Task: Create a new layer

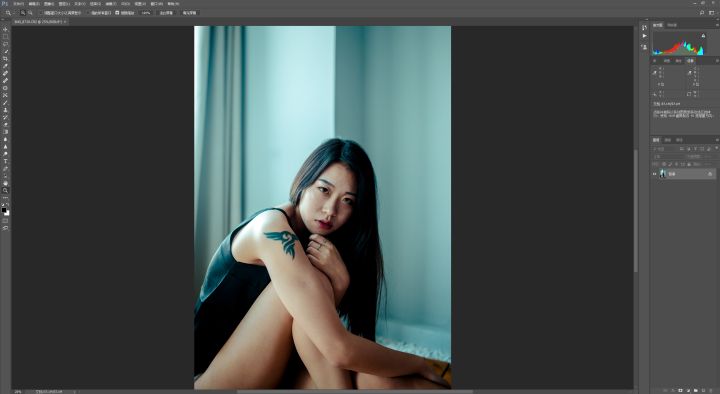Action: tap(703, 390)
